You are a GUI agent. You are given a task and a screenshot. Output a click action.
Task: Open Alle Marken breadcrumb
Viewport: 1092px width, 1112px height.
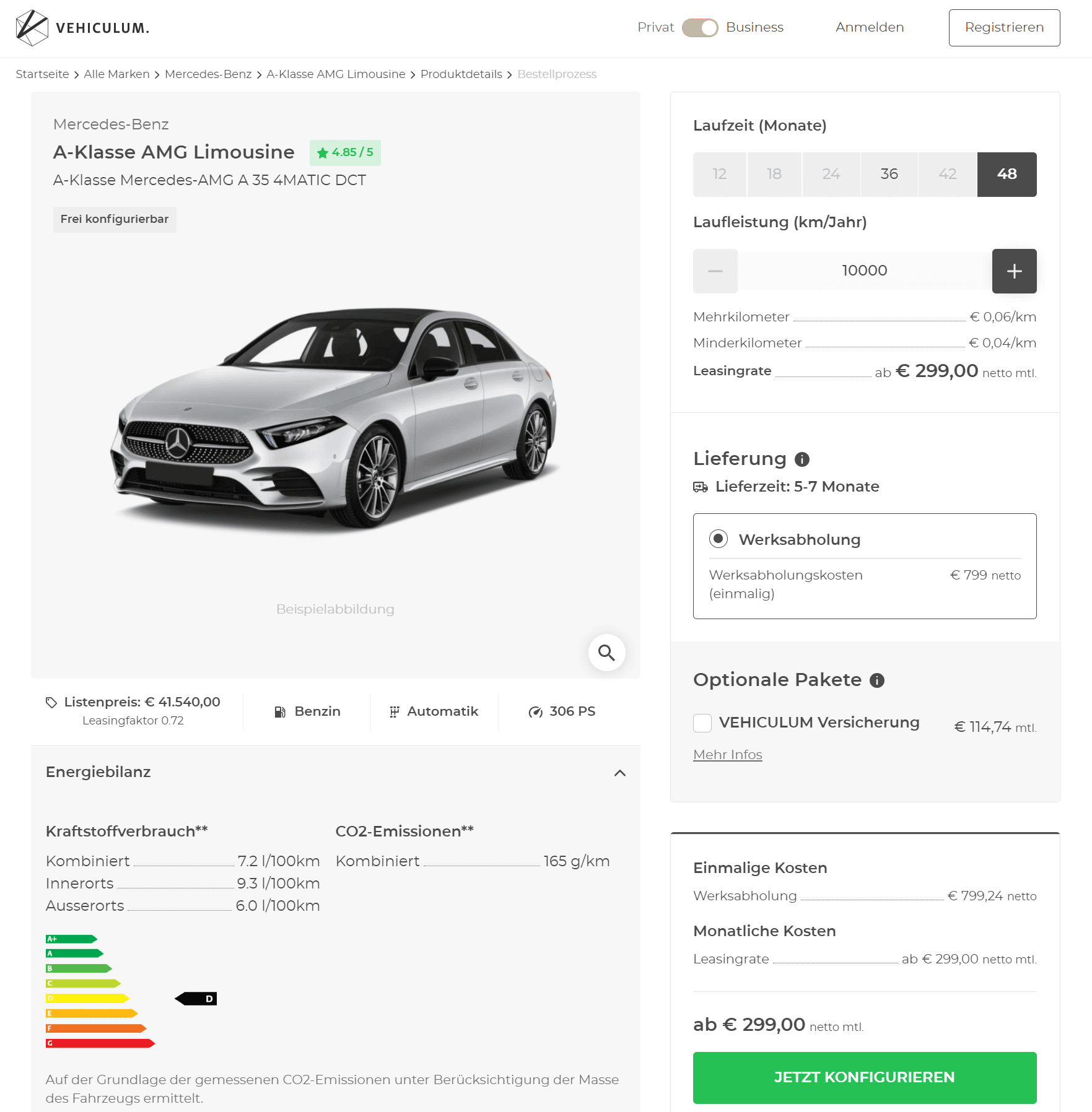(x=116, y=74)
